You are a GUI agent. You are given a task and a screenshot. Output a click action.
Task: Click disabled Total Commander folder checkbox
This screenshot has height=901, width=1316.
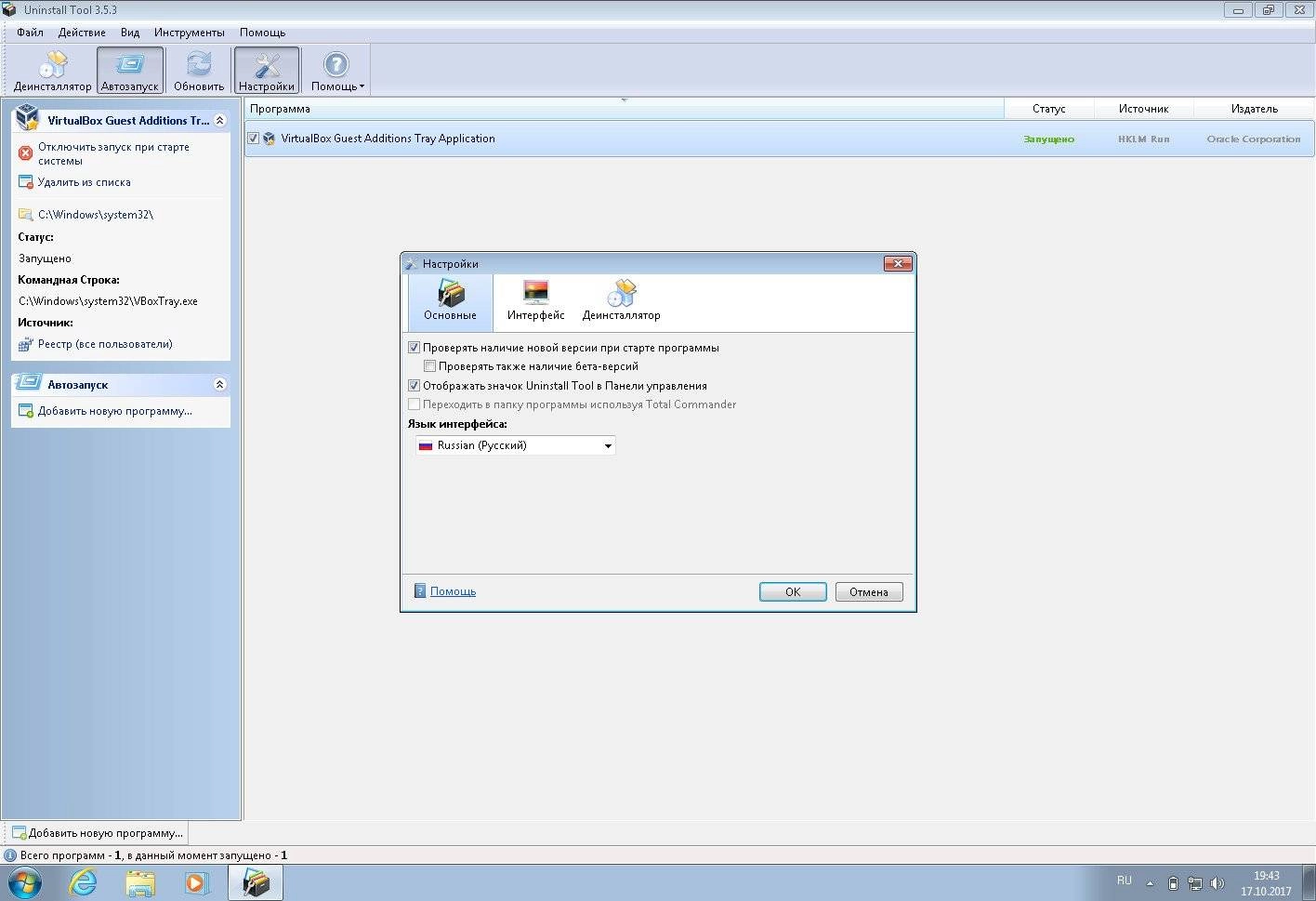[415, 404]
